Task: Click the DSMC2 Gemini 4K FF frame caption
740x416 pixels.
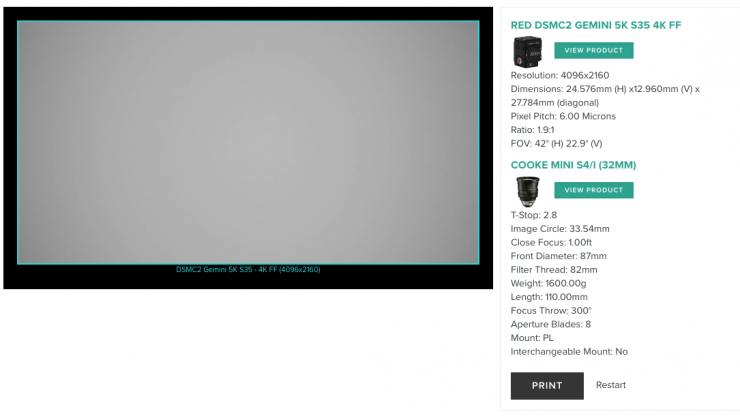Action: (248, 269)
